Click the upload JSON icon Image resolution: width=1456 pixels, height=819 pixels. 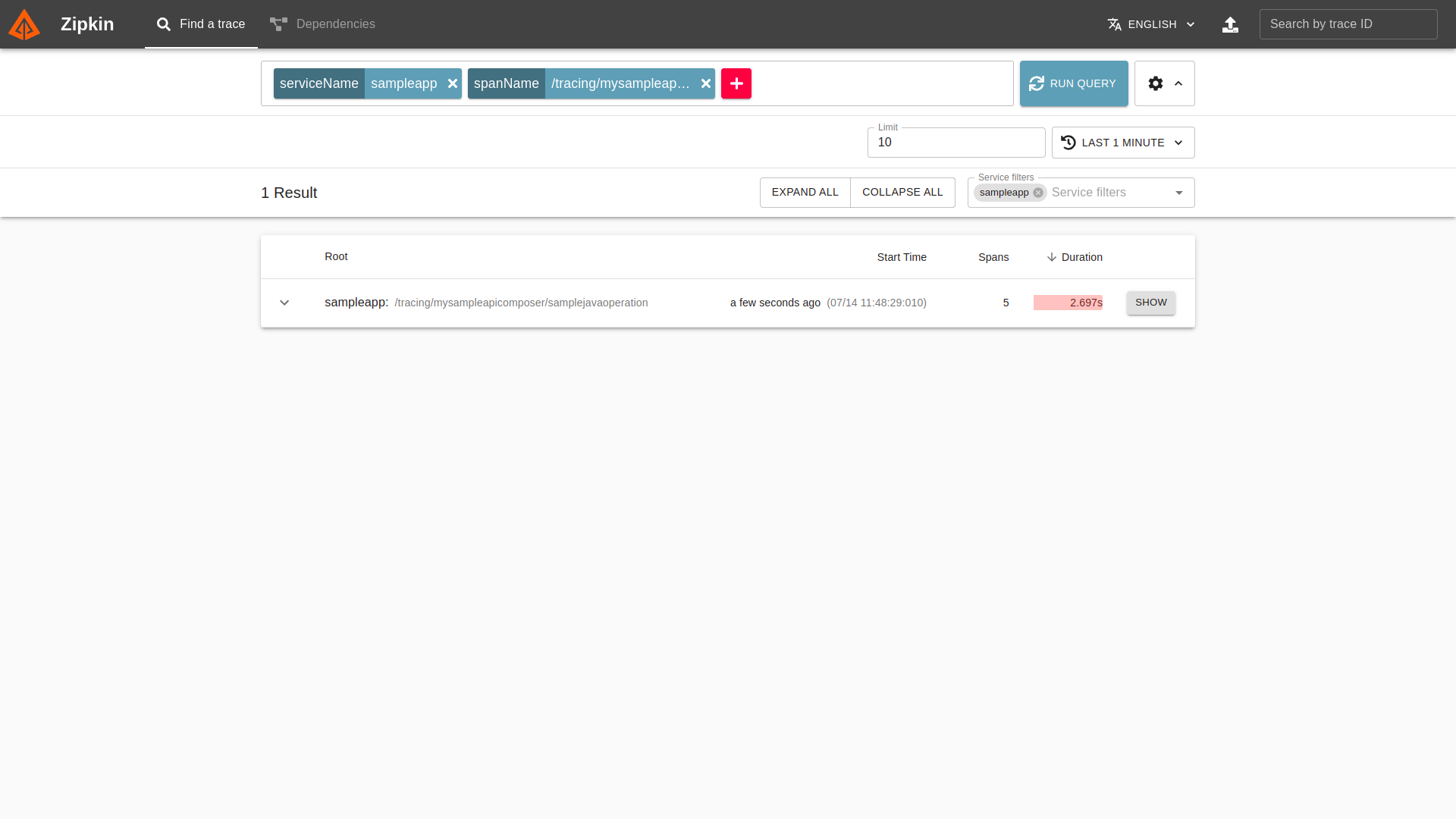tap(1230, 24)
